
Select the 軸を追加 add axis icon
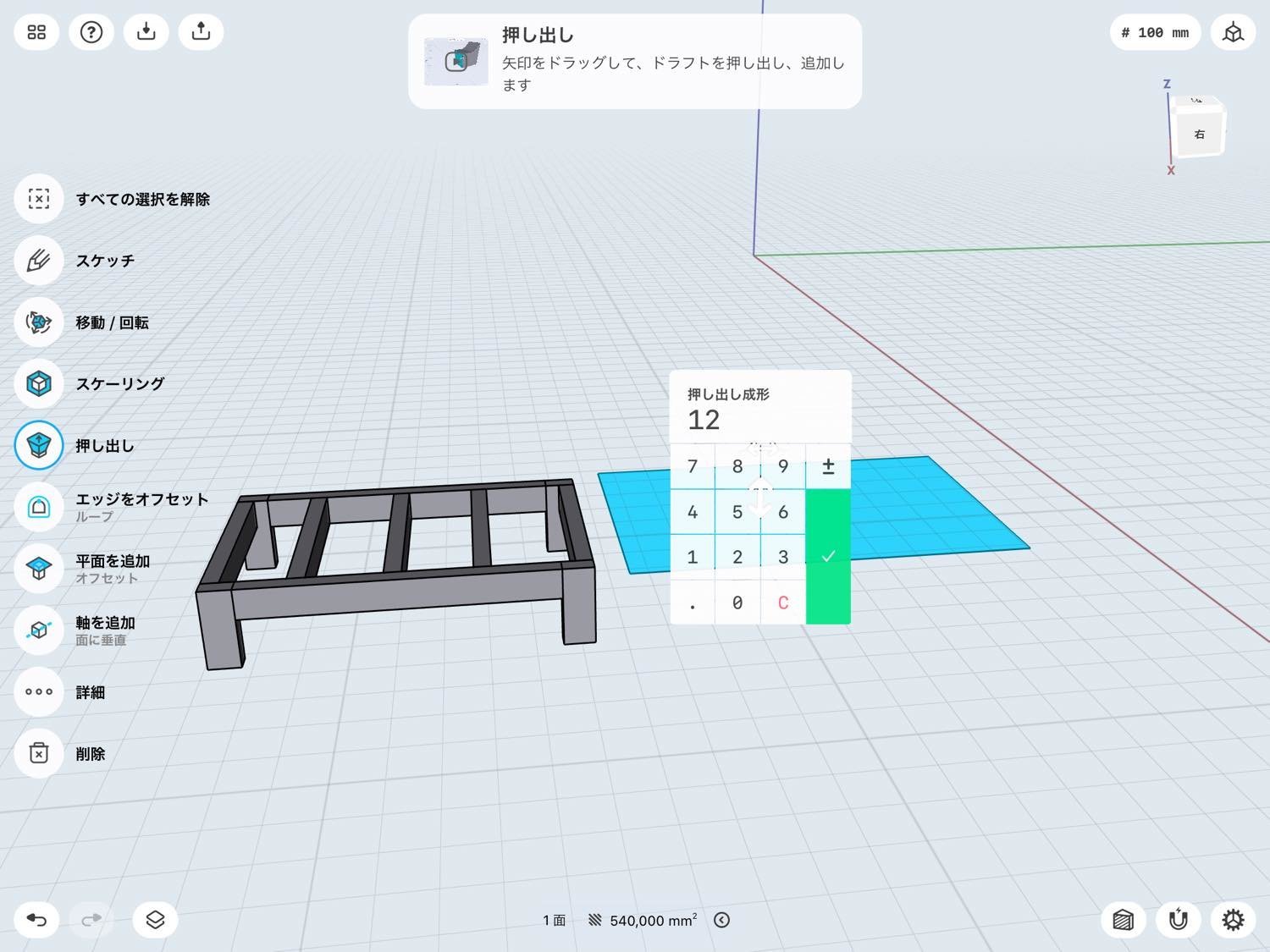[39, 630]
